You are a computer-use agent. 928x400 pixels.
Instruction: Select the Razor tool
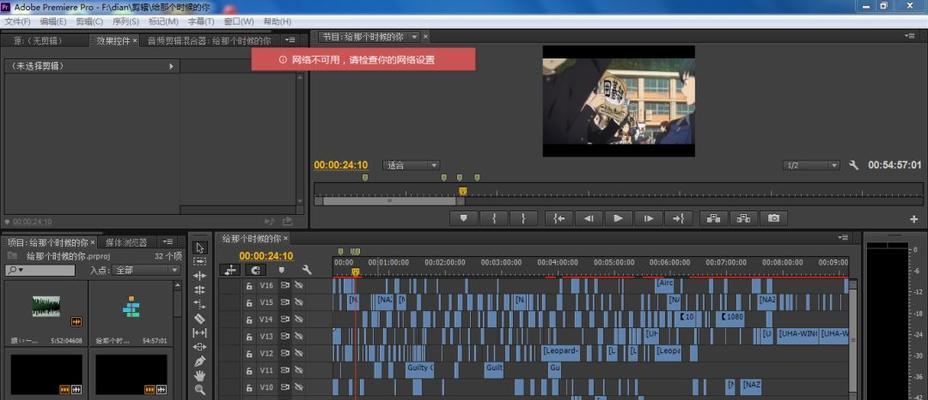pyautogui.click(x=200, y=318)
